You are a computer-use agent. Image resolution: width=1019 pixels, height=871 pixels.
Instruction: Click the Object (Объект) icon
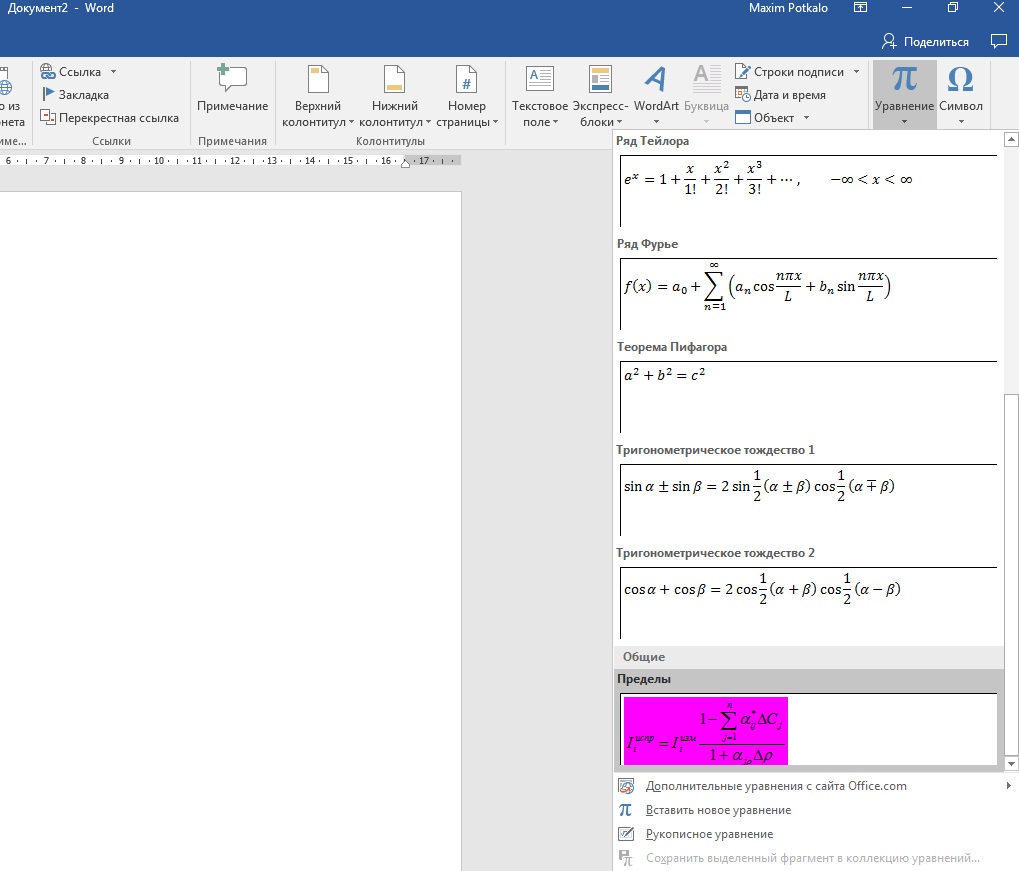[743, 118]
